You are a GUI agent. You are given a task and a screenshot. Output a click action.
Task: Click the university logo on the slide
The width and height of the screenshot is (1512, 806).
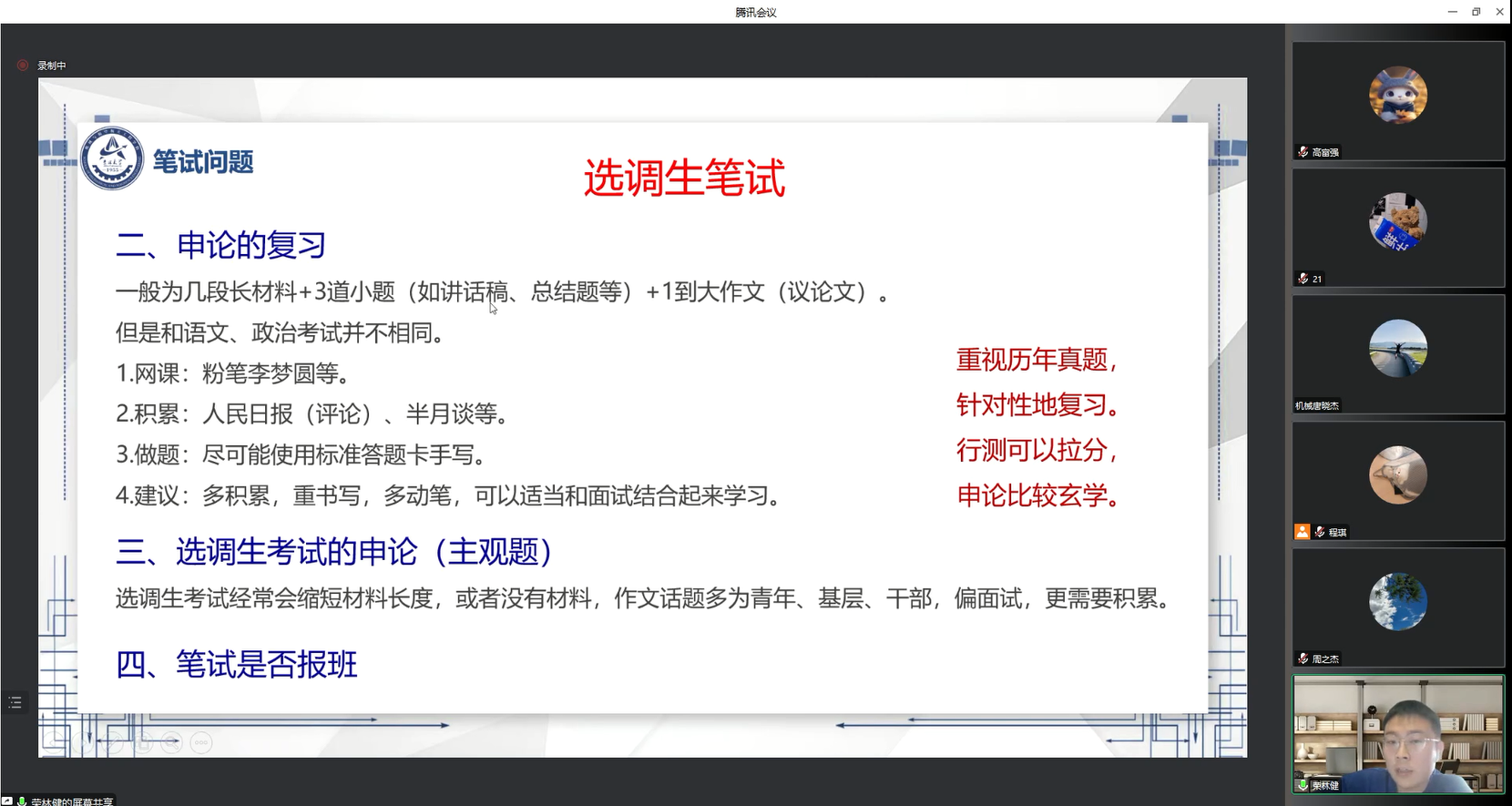click(112, 158)
